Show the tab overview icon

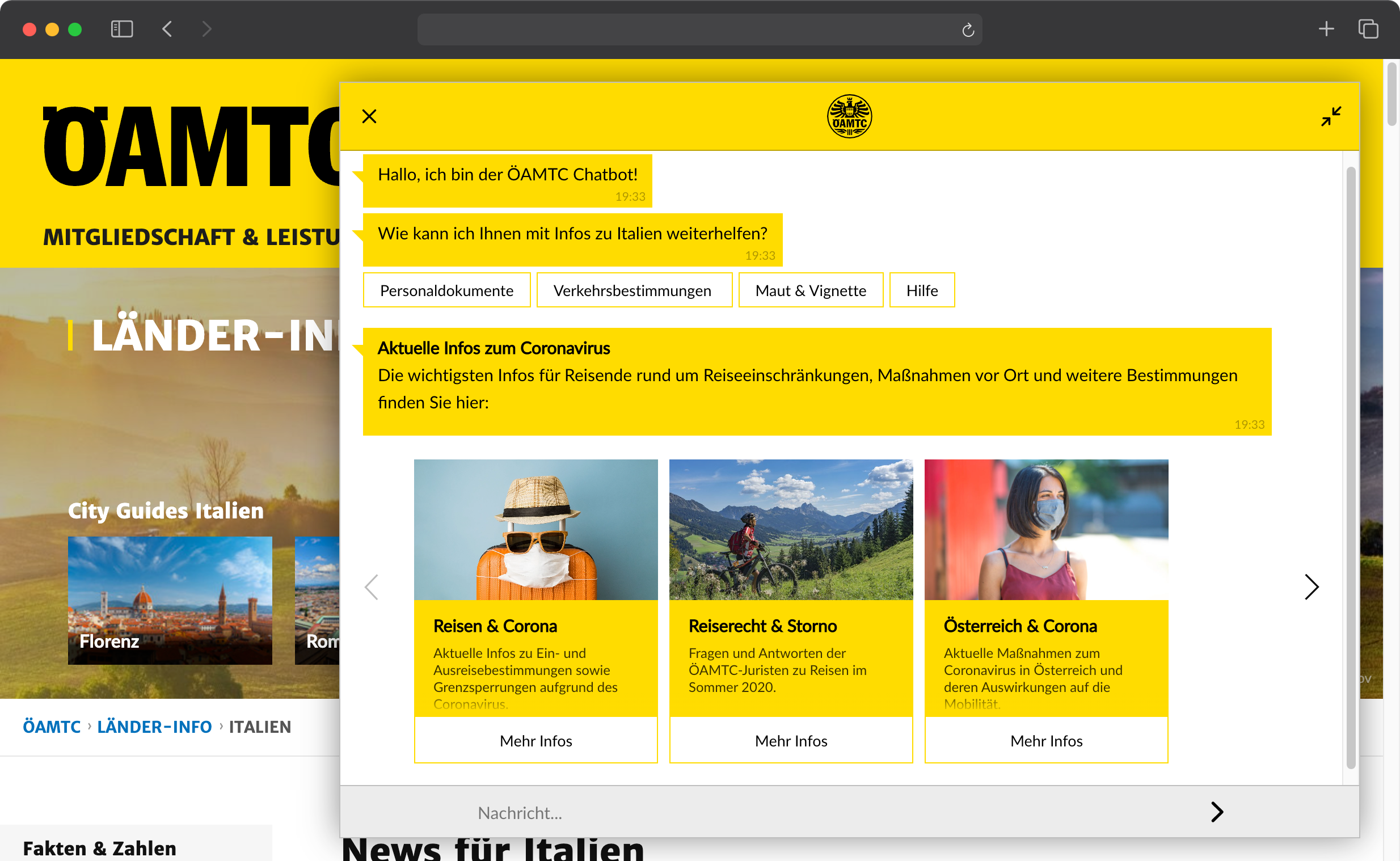(1368, 29)
